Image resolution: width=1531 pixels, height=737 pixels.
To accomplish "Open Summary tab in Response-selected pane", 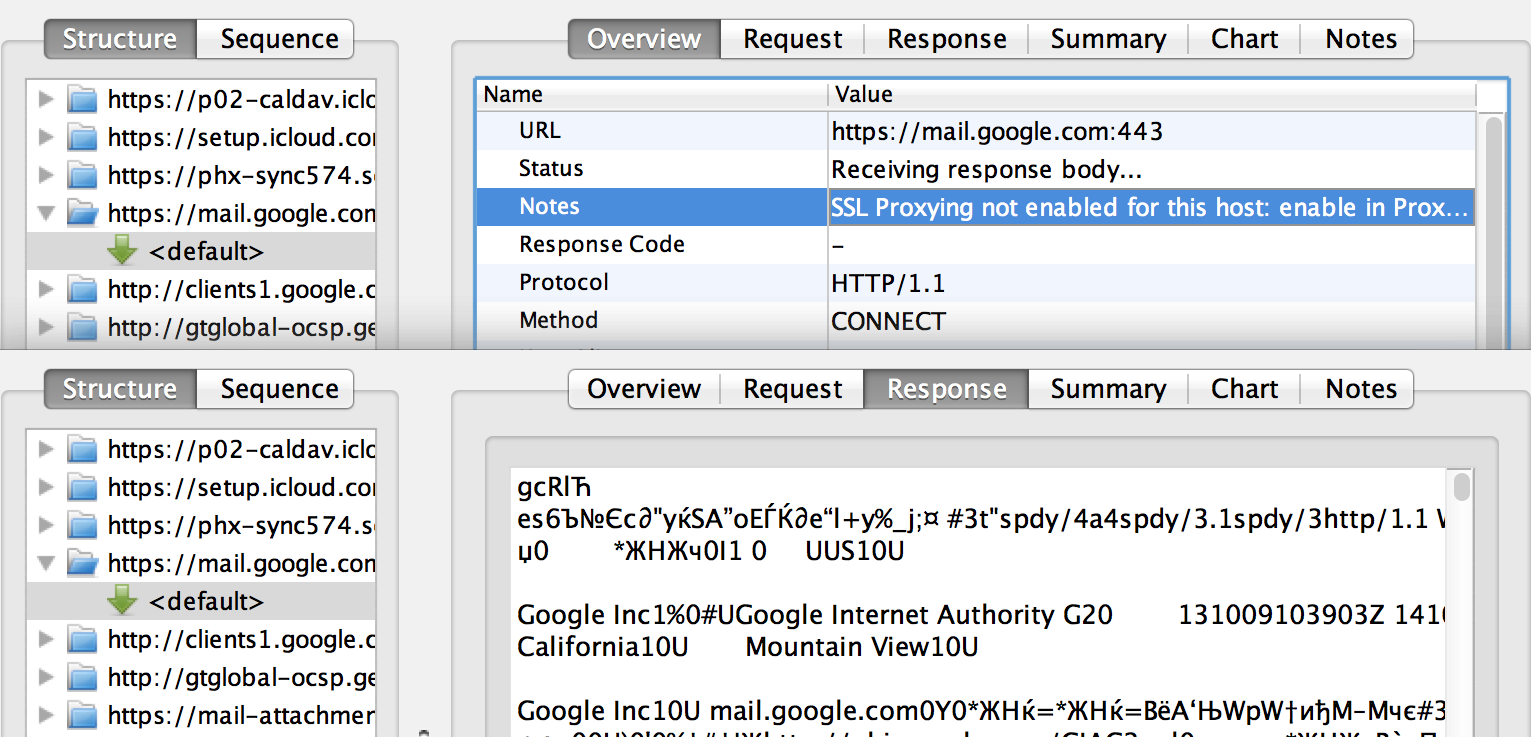I will point(1108,389).
